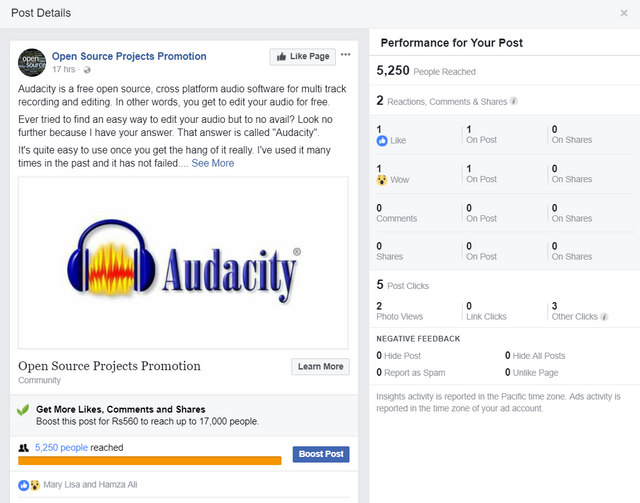The width and height of the screenshot is (640, 503).
Task: Click the globe privacy icon beside 17 hrs
Action: click(87, 70)
